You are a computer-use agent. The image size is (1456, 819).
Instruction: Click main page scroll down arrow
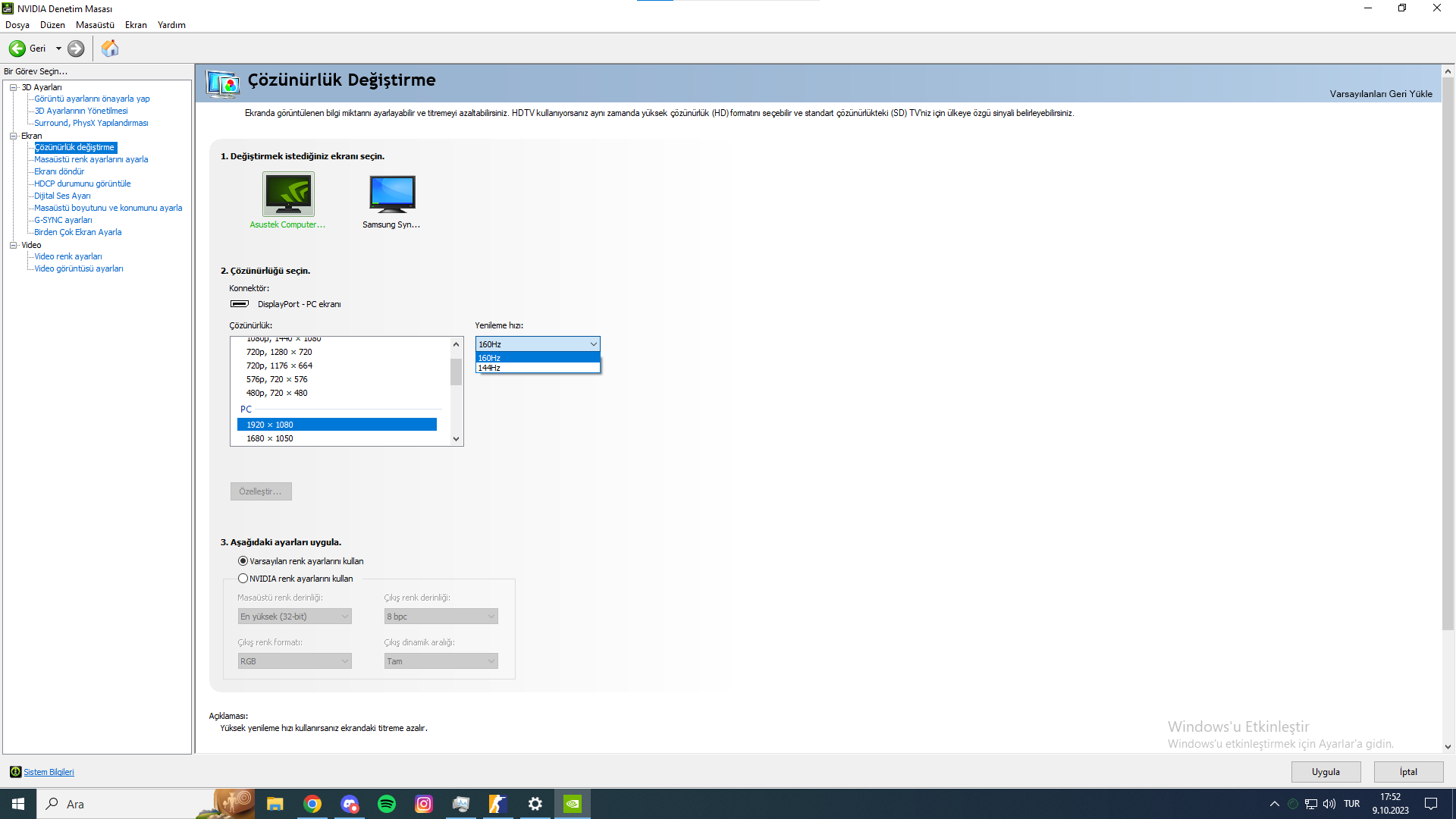1448,747
